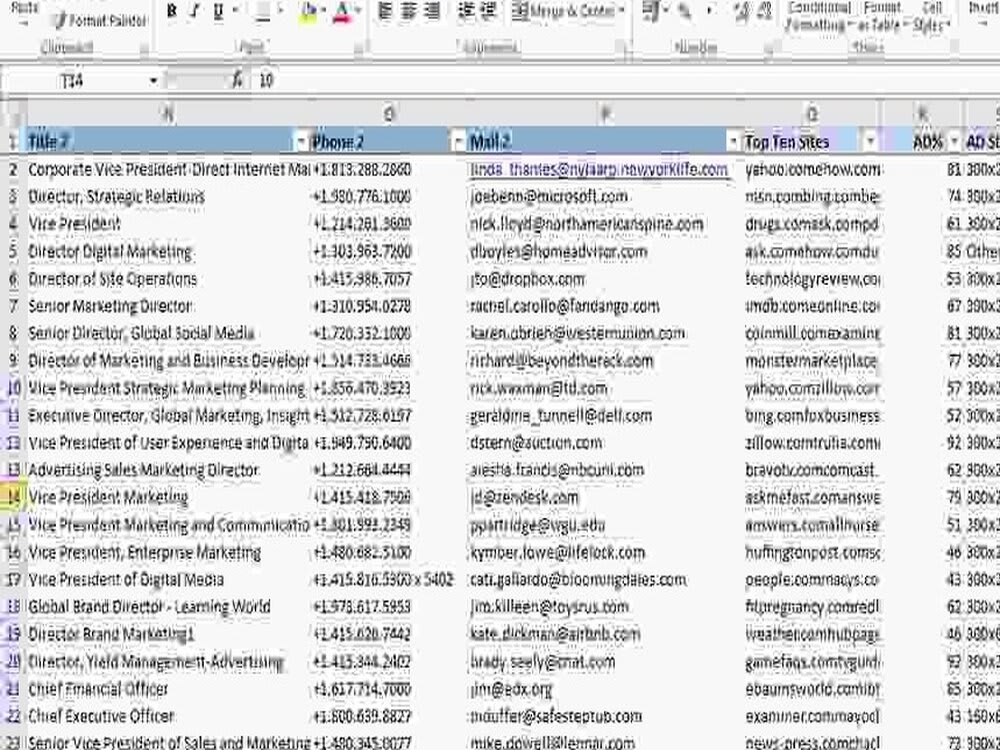This screenshot has height=750, width=1000.
Task: Select email cell geraldine_tunnell@dell.com
Action: [x=605, y=416]
